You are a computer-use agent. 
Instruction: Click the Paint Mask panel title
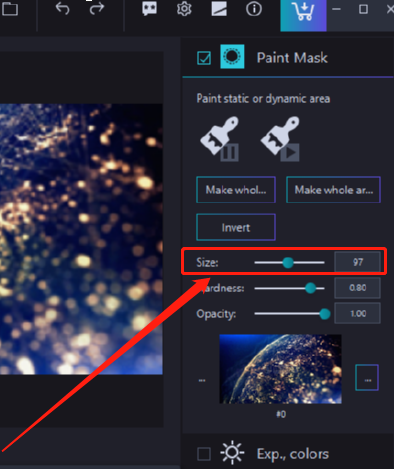[292, 58]
